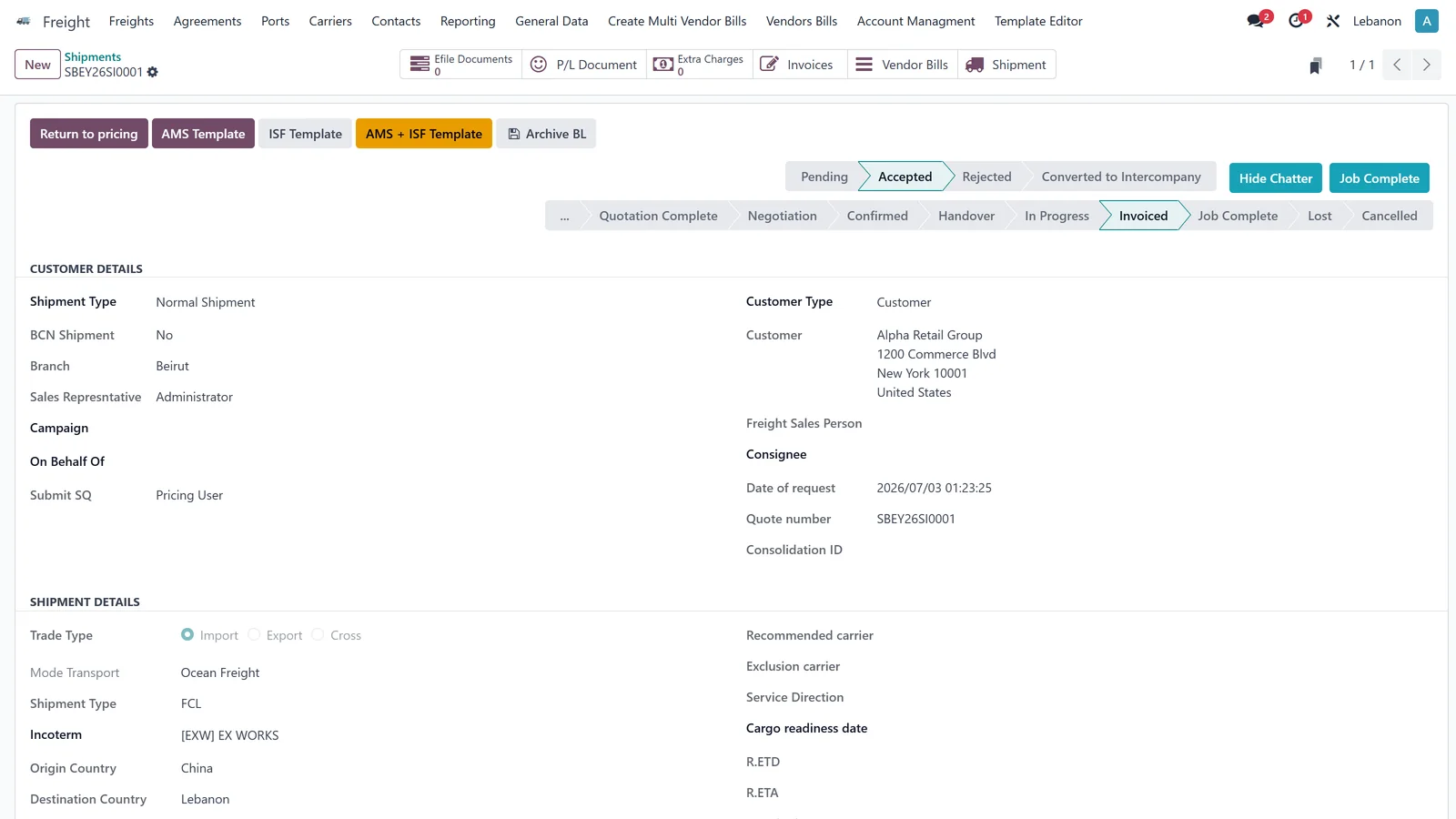Image resolution: width=1456 pixels, height=819 pixels.
Task: Open the activities clock icon
Action: pyautogui.click(x=1297, y=21)
